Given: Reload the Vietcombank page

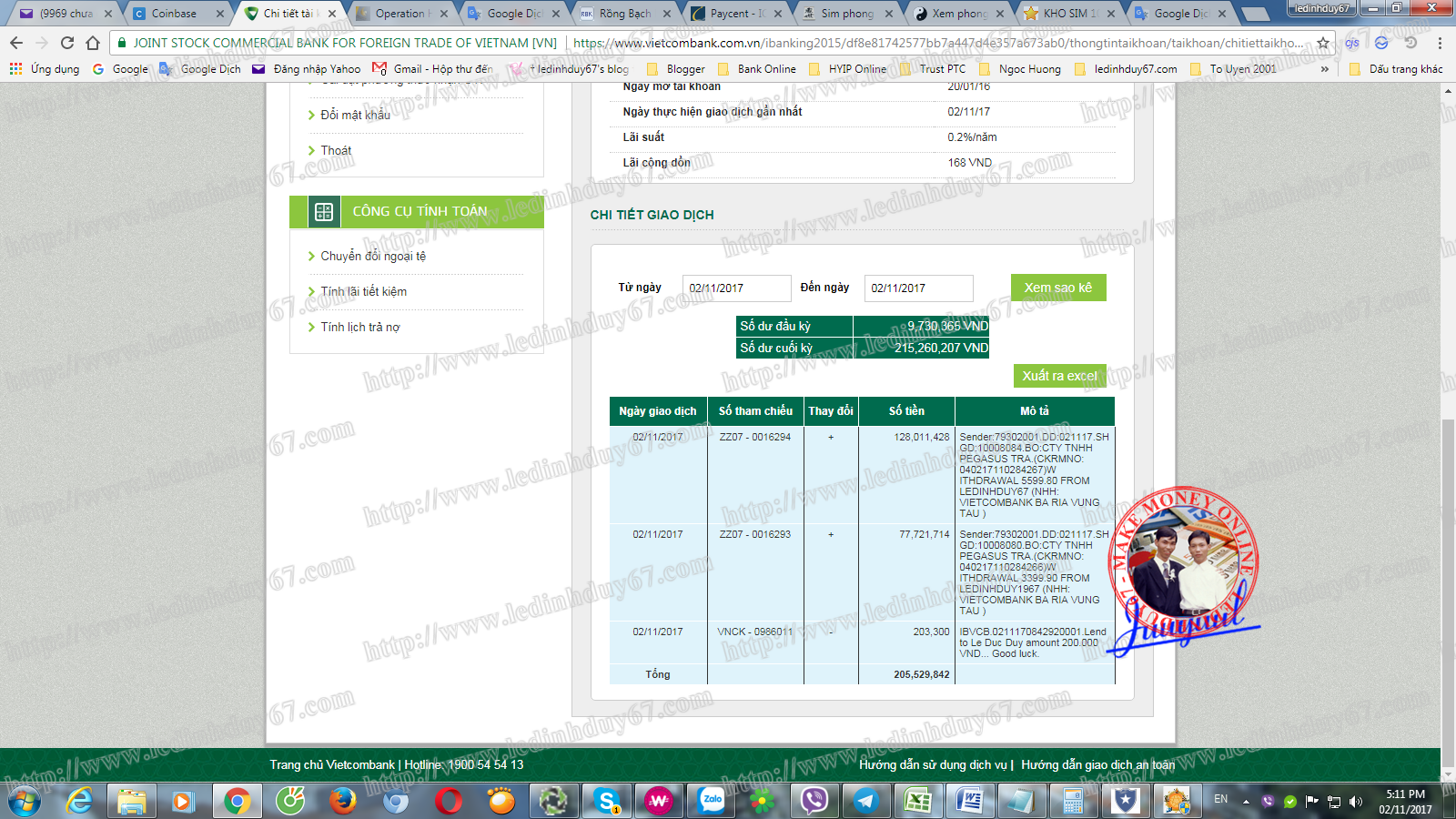Looking at the screenshot, I should click(x=67, y=43).
